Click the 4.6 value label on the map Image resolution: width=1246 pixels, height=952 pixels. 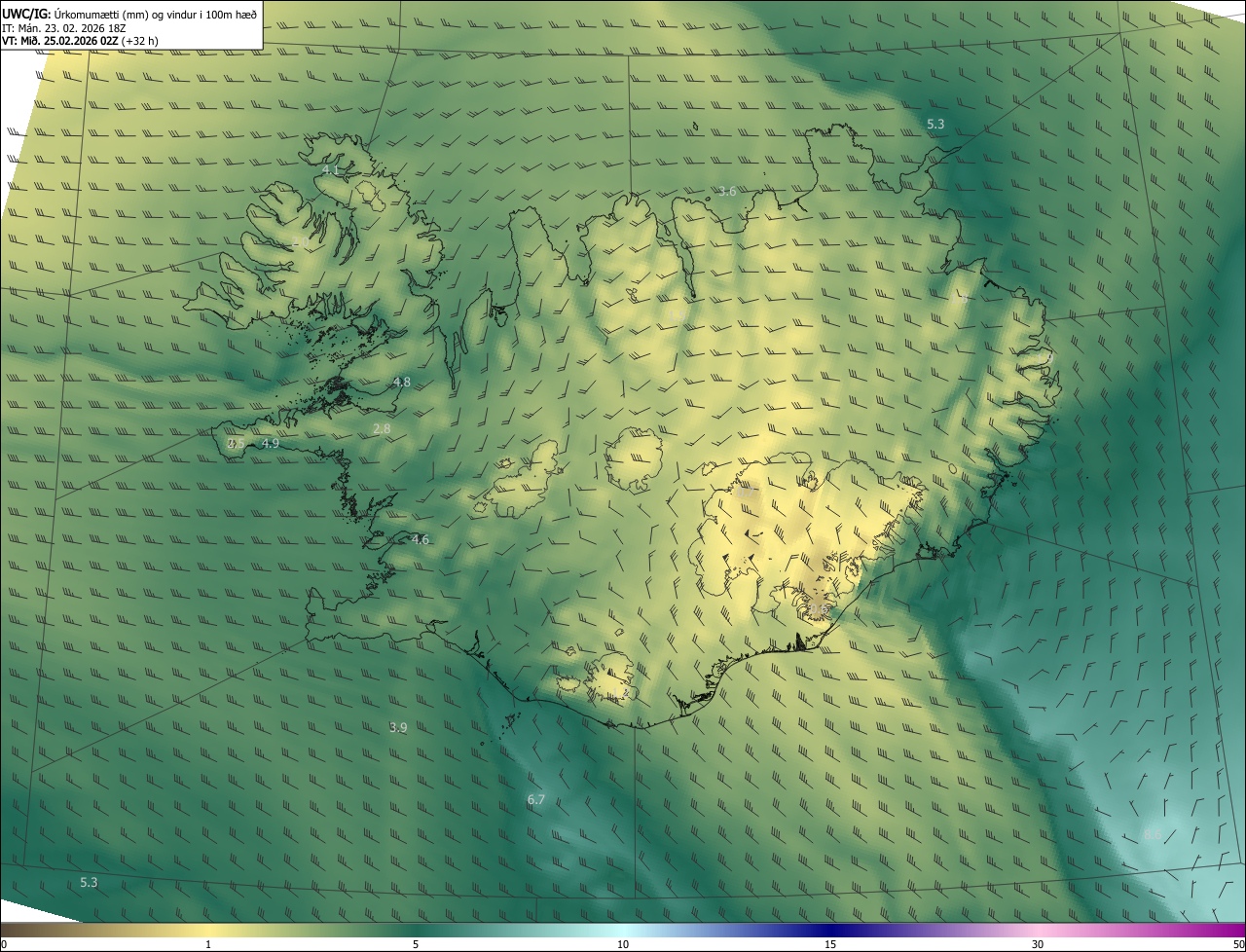tap(420, 539)
